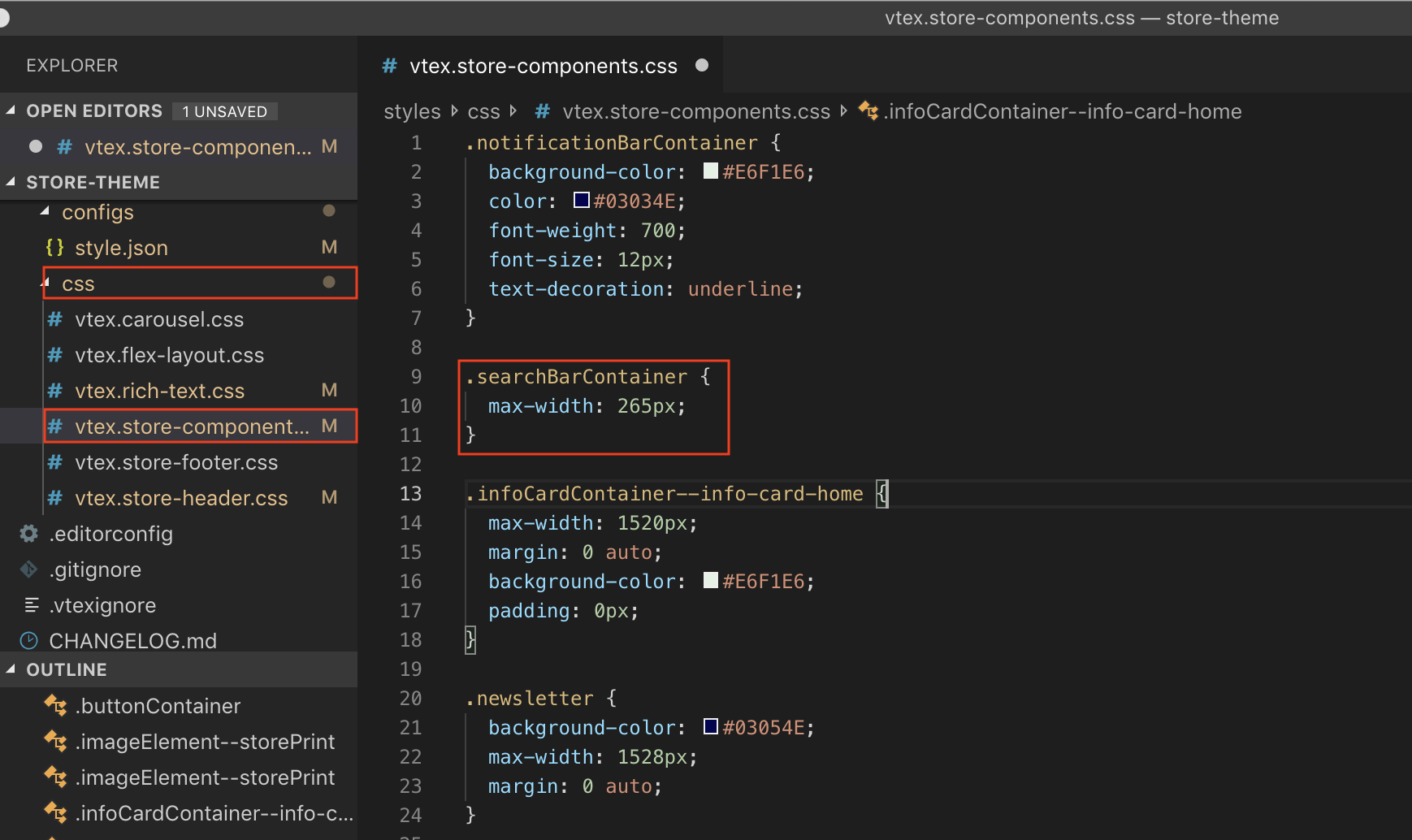Click the css breadcrumb segment
The image size is (1412, 840).
pos(484,111)
